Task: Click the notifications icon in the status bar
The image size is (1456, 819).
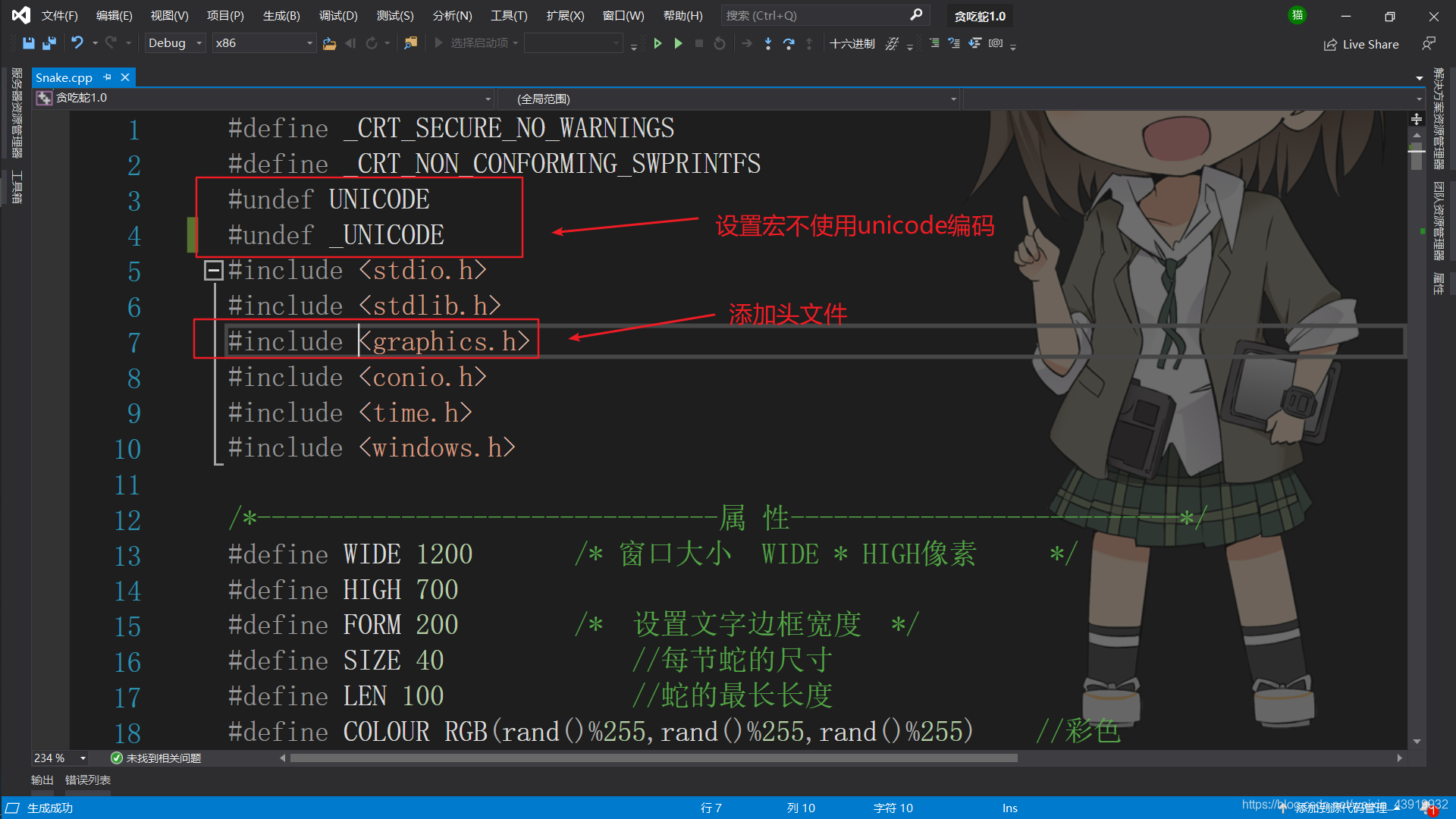Action: 1427,808
